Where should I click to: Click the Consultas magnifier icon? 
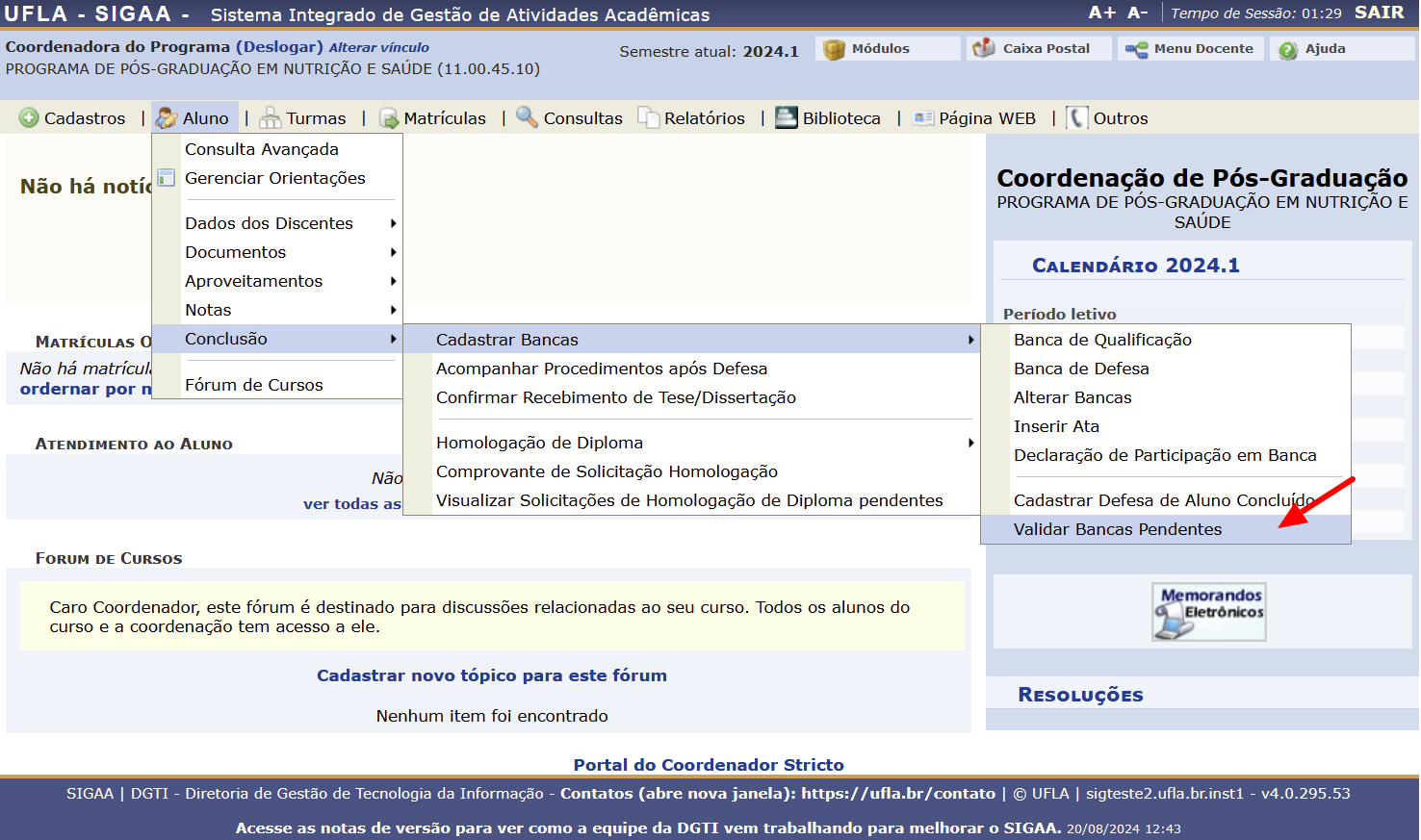(527, 116)
